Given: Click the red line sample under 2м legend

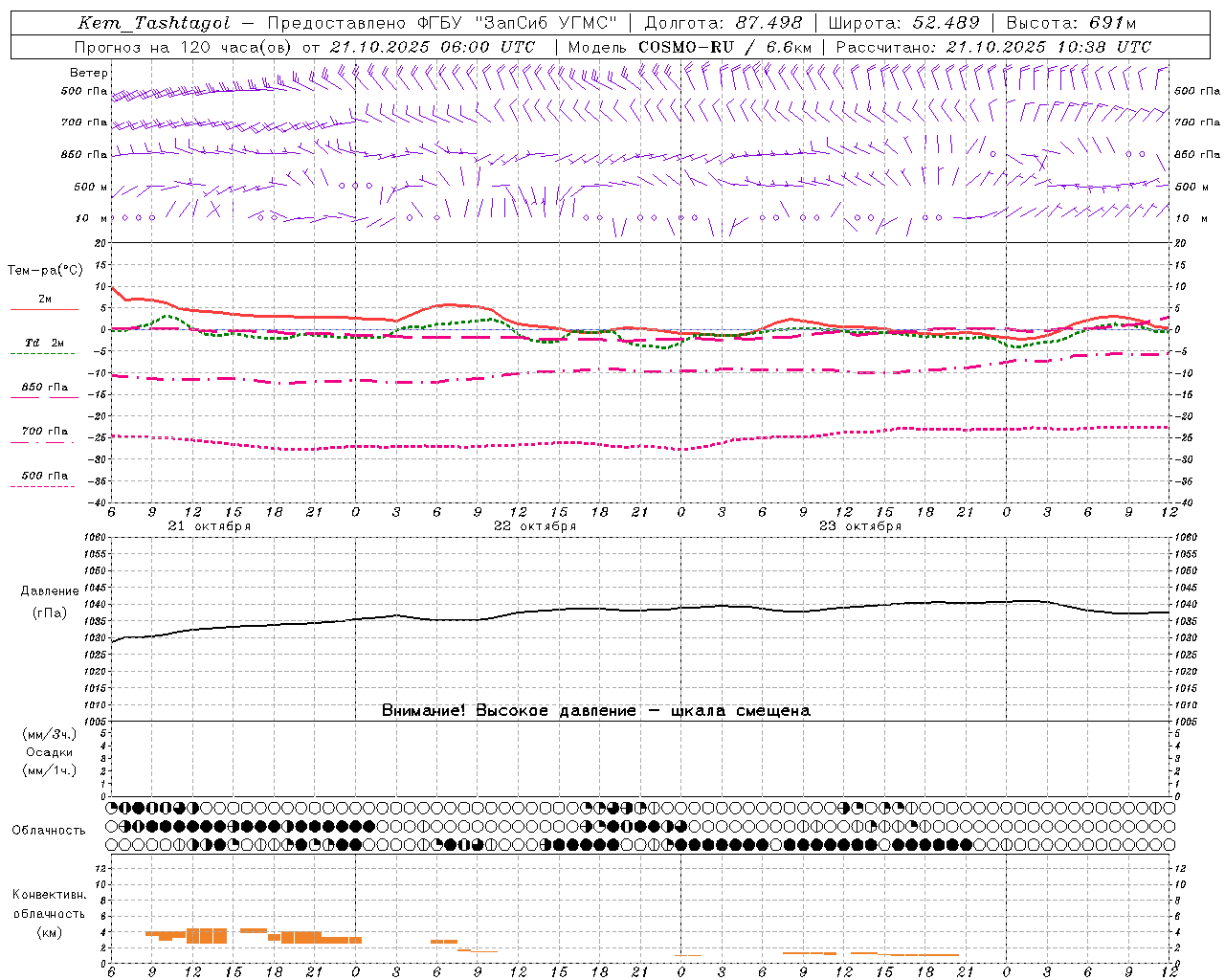Looking at the screenshot, I should [44, 309].
